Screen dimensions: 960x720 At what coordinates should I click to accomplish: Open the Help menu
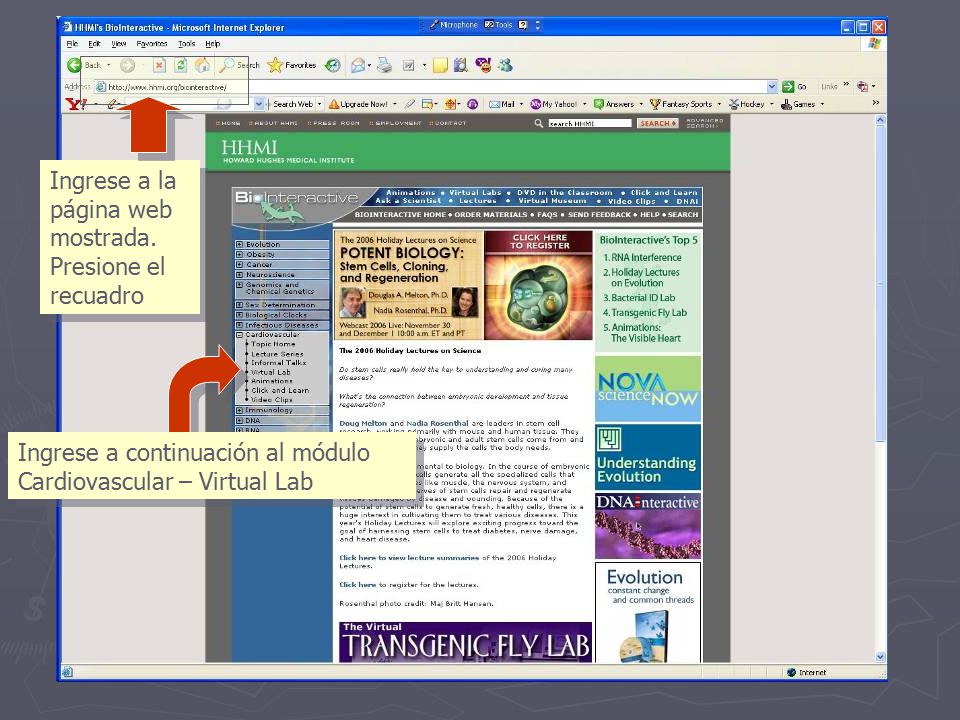tap(212, 44)
